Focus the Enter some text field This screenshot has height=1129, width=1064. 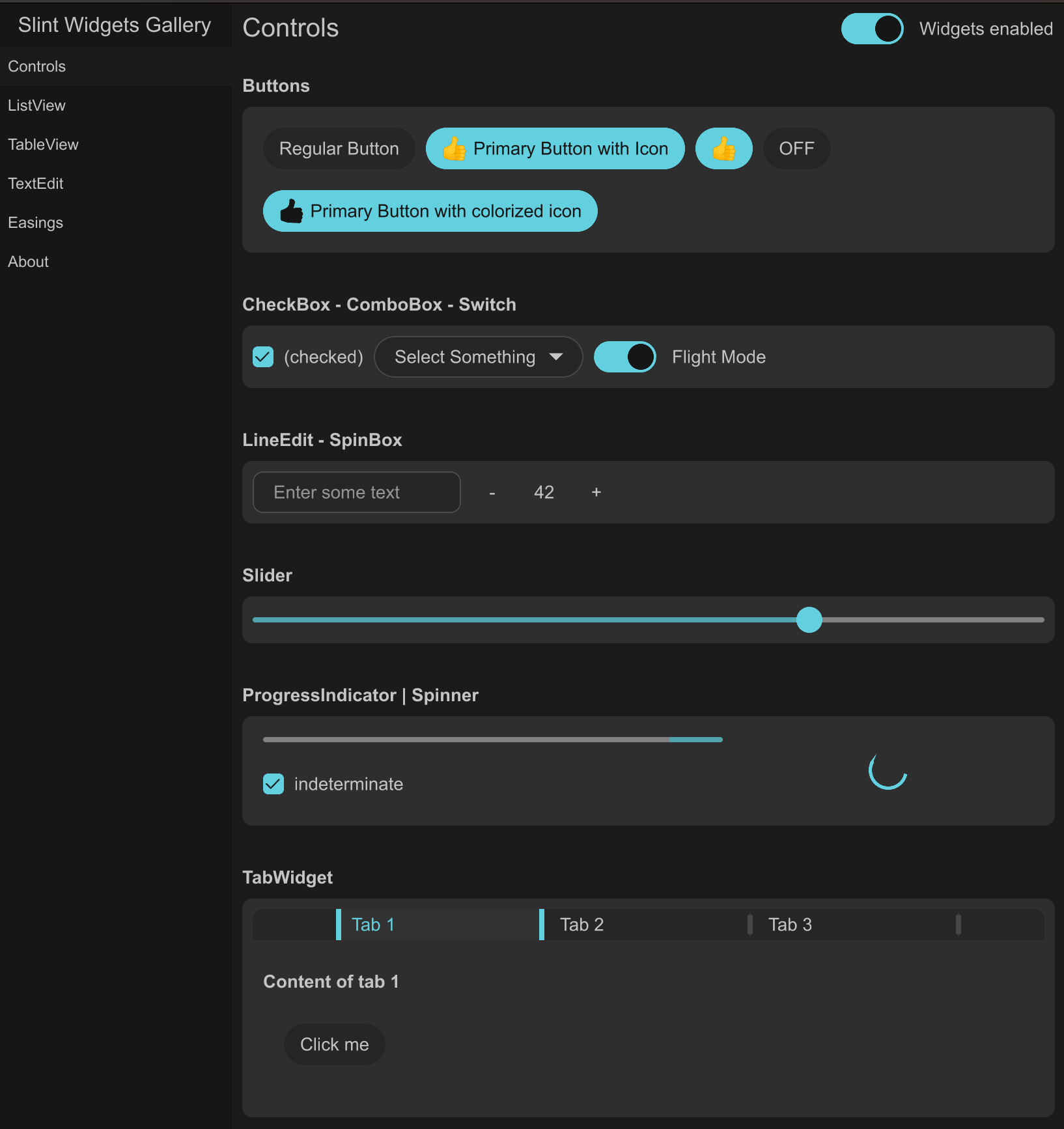click(x=356, y=493)
